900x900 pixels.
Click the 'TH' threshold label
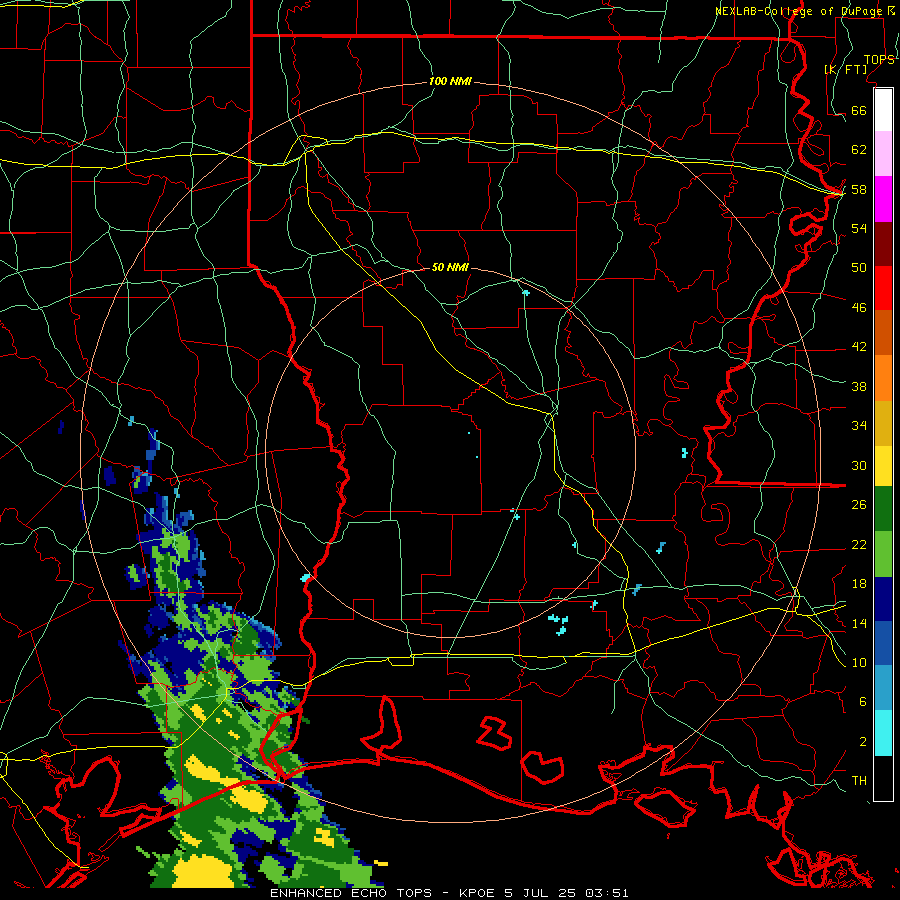click(x=859, y=780)
